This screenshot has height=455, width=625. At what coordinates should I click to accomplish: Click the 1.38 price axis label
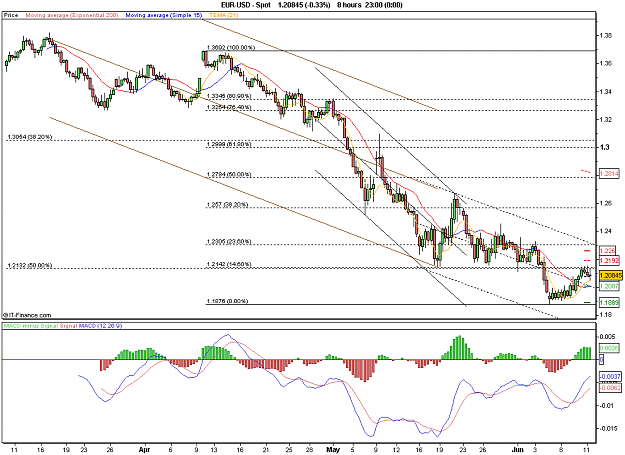pos(605,35)
